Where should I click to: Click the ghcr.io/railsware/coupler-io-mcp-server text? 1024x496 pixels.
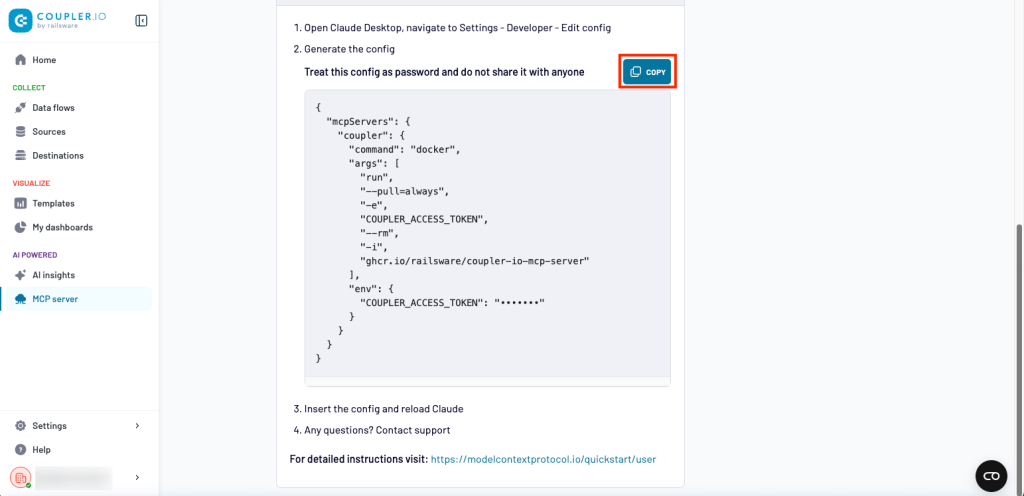tap(475, 261)
